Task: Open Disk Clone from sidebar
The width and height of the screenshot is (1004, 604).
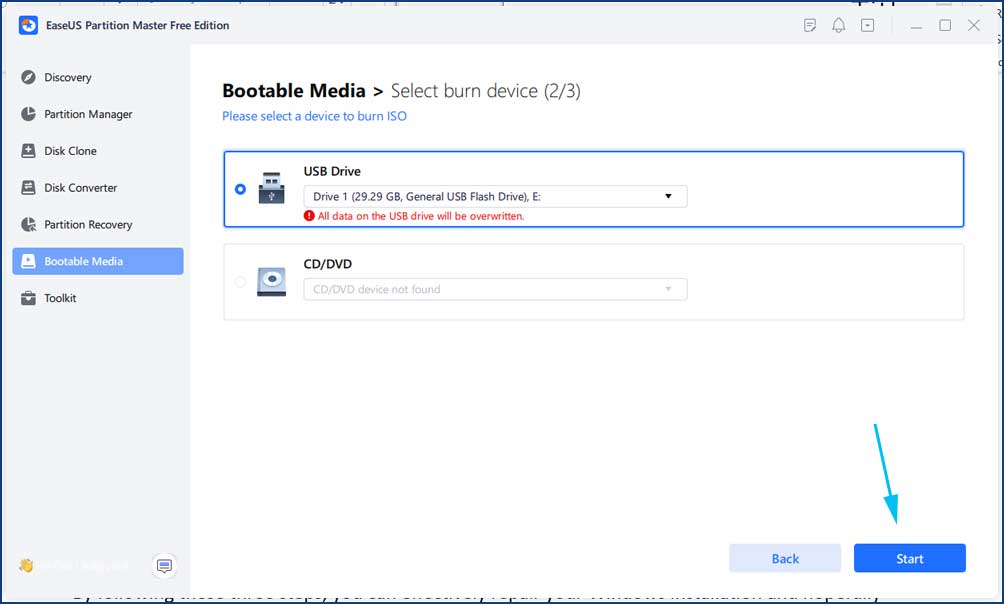Action: click(98, 151)
